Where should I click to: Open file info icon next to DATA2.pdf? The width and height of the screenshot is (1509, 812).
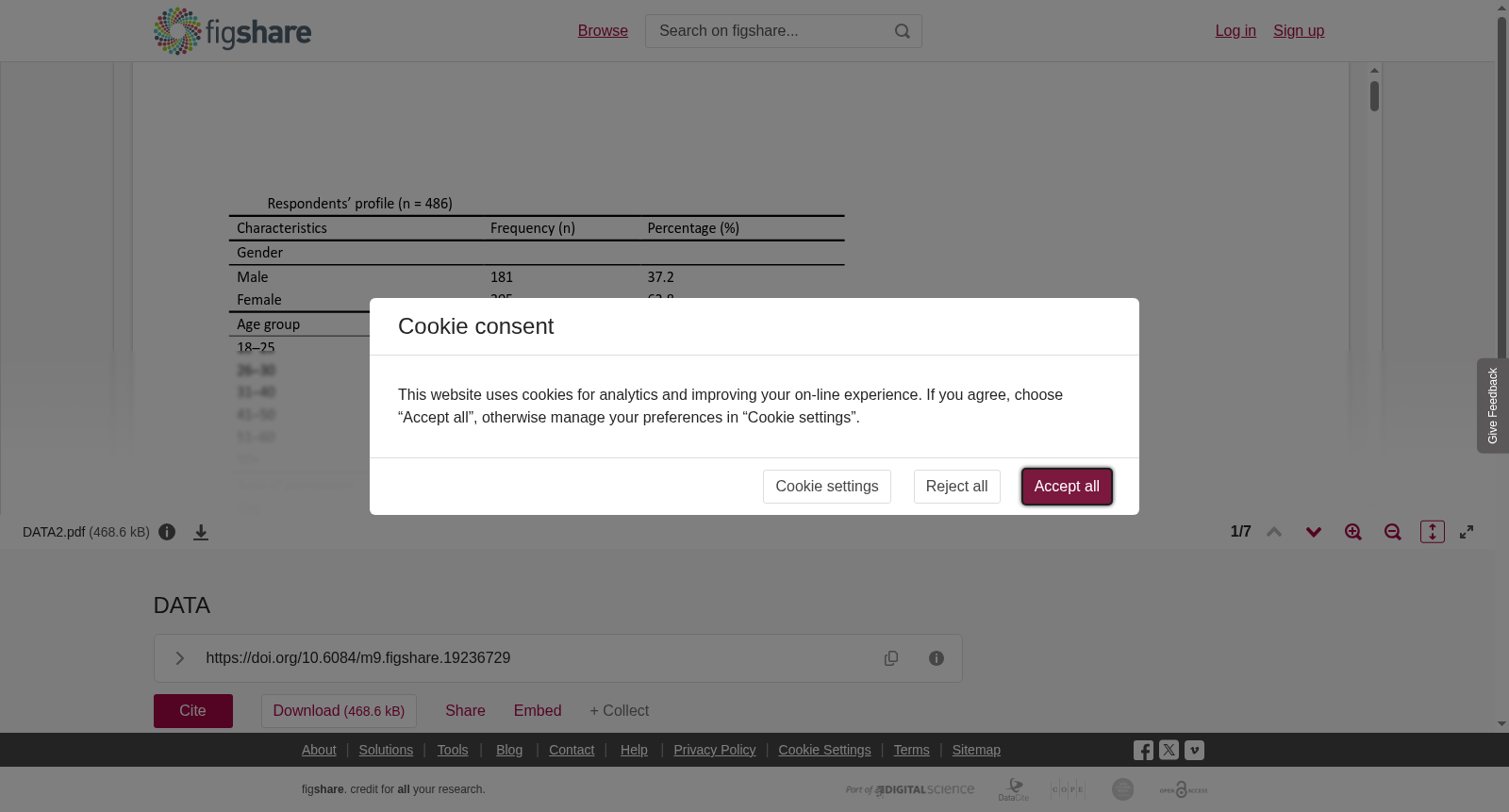tap(167, 532)
